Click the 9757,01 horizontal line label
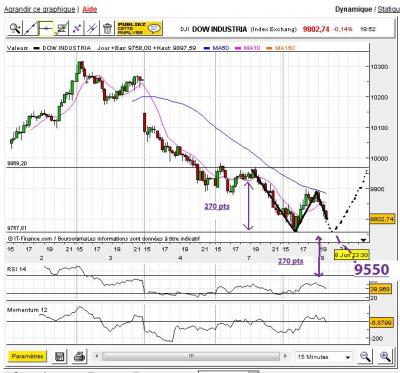 tap(17, 228)
